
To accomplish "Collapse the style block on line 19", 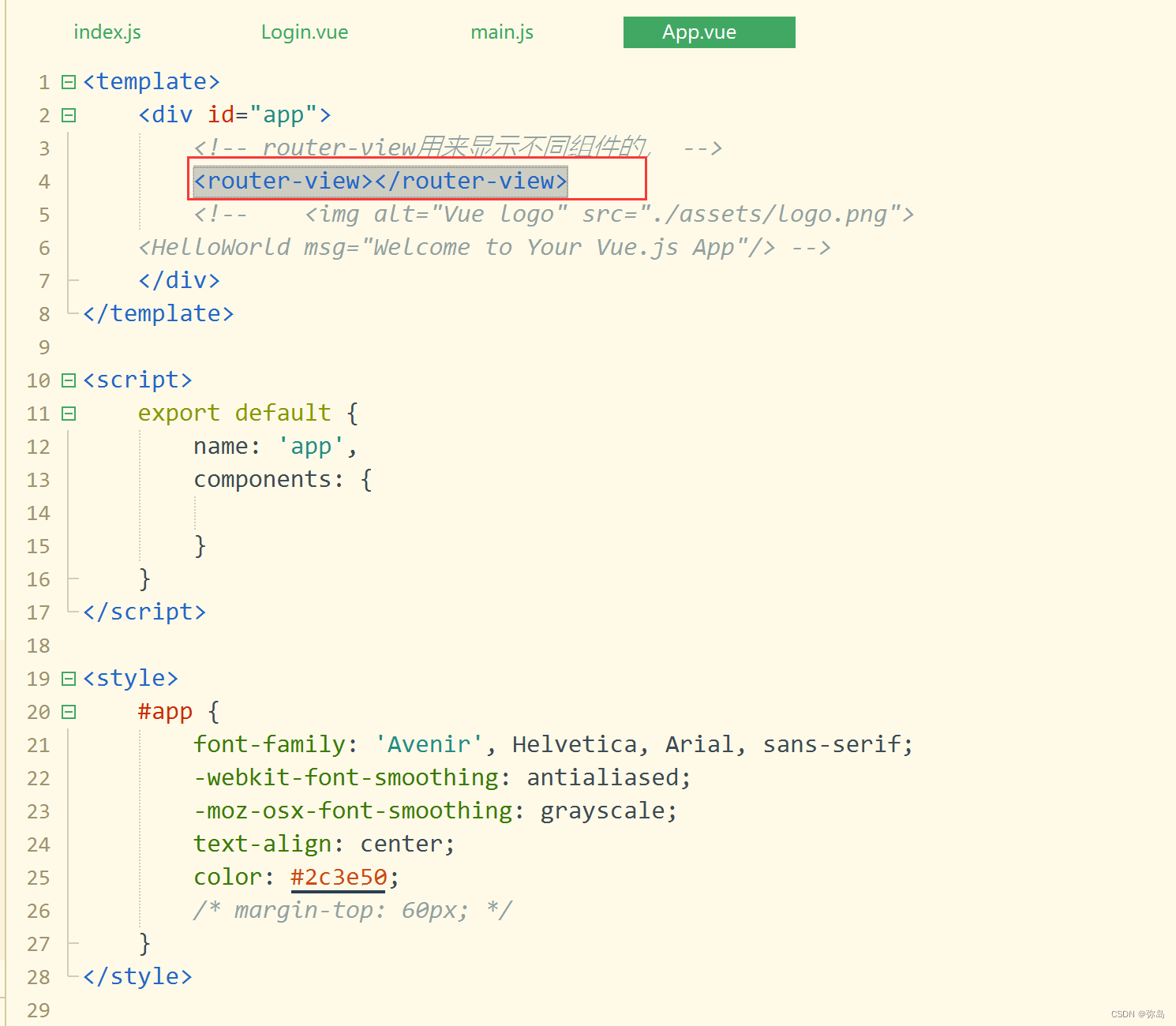I will [x=69, y=679].
